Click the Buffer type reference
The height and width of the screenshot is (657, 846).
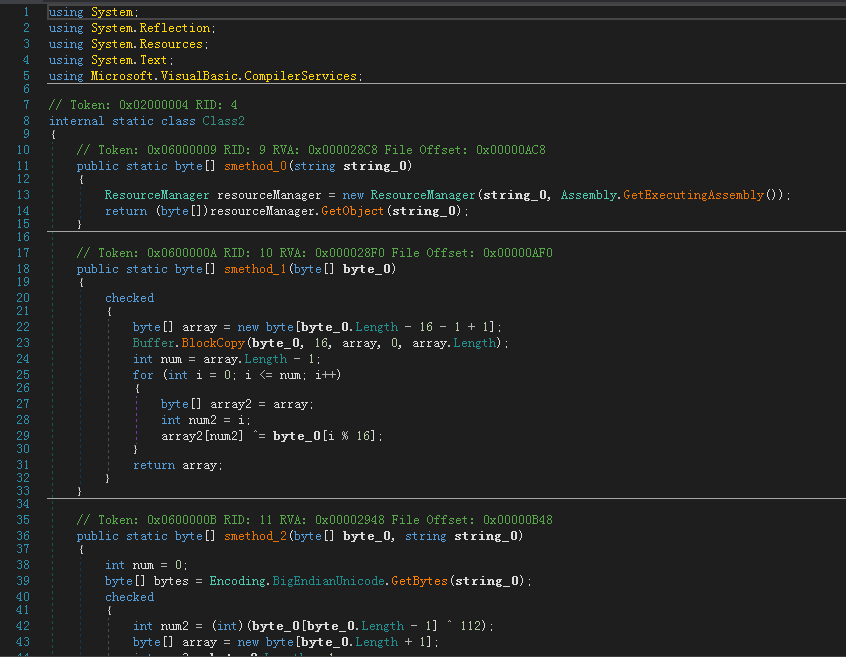[x=154, y=344]
